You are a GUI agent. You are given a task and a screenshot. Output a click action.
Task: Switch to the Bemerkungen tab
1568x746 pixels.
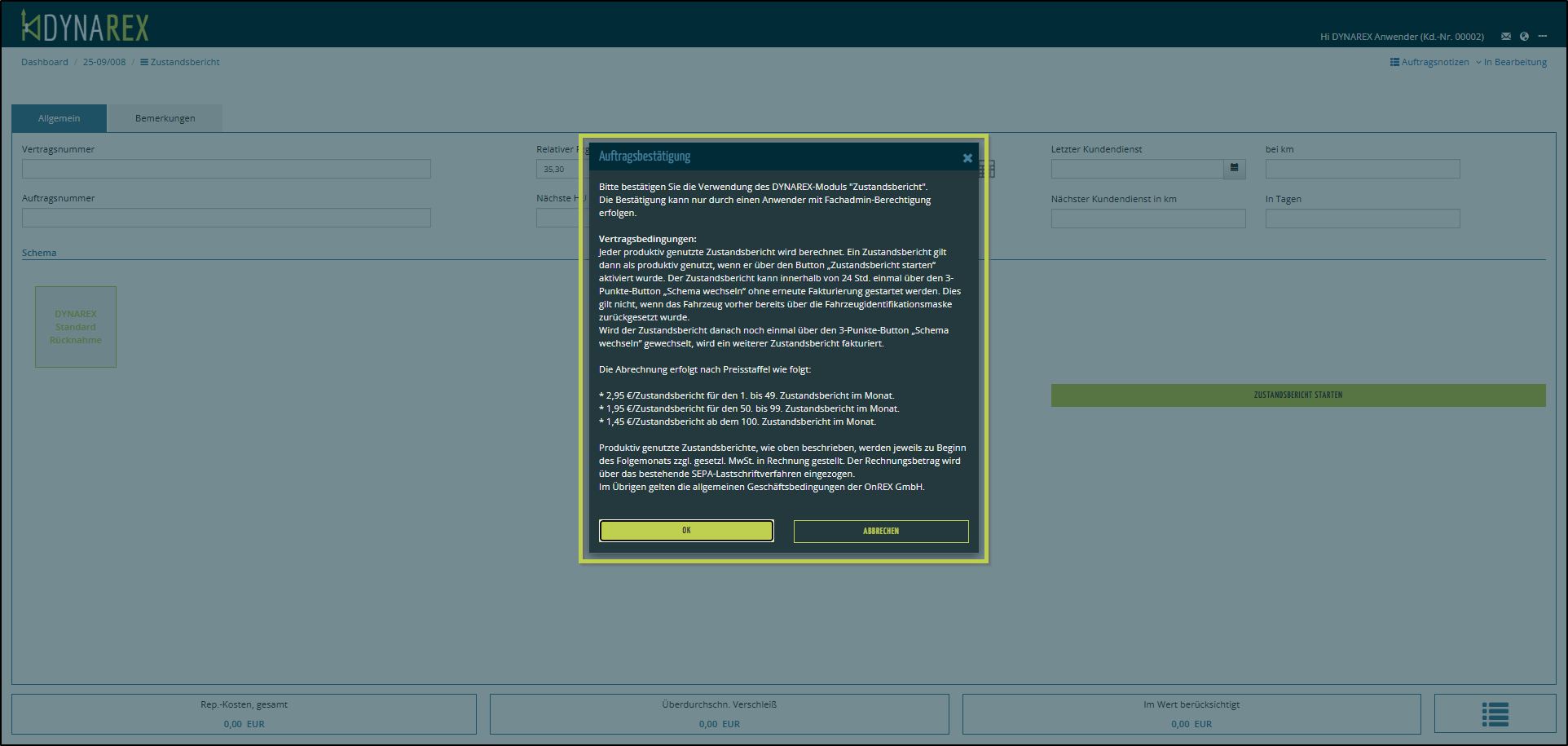coord(165,118)
